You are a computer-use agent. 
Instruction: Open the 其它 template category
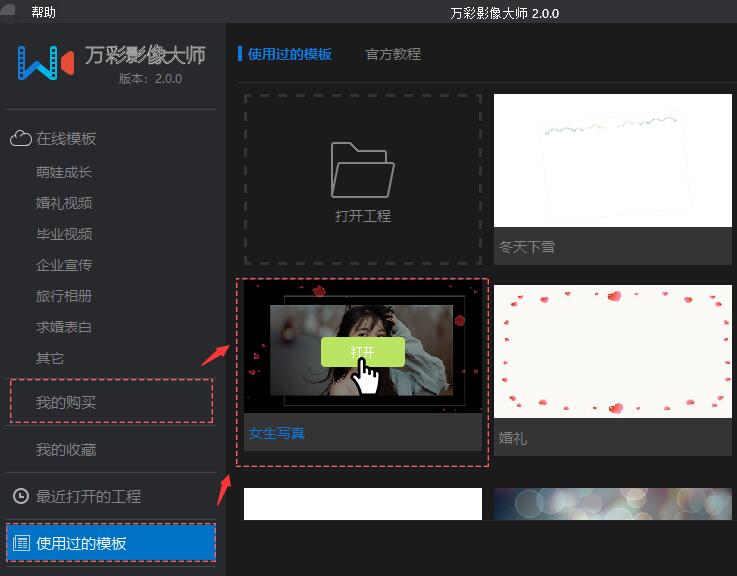pyautogui.click(x=50, y=358)
